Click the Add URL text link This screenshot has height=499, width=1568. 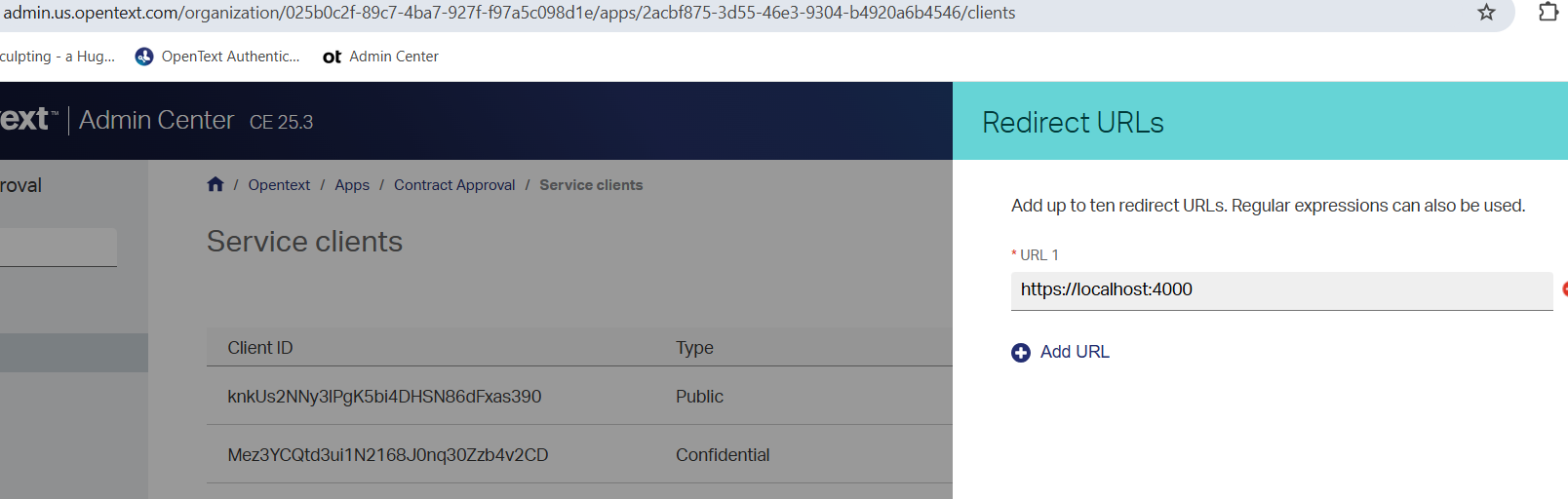tap(1075, 352)
